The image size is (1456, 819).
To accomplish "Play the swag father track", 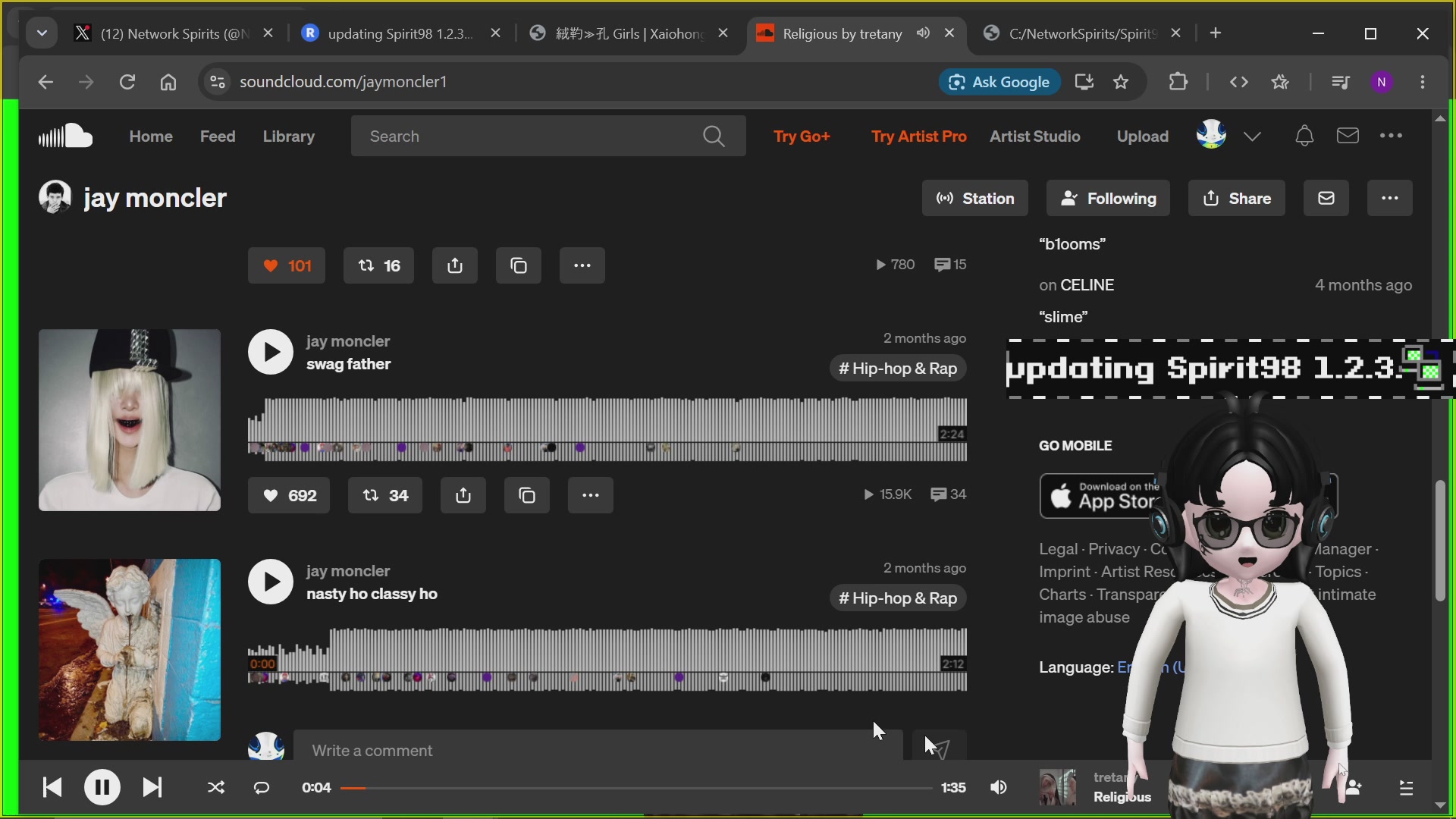I will coord(271,352).
